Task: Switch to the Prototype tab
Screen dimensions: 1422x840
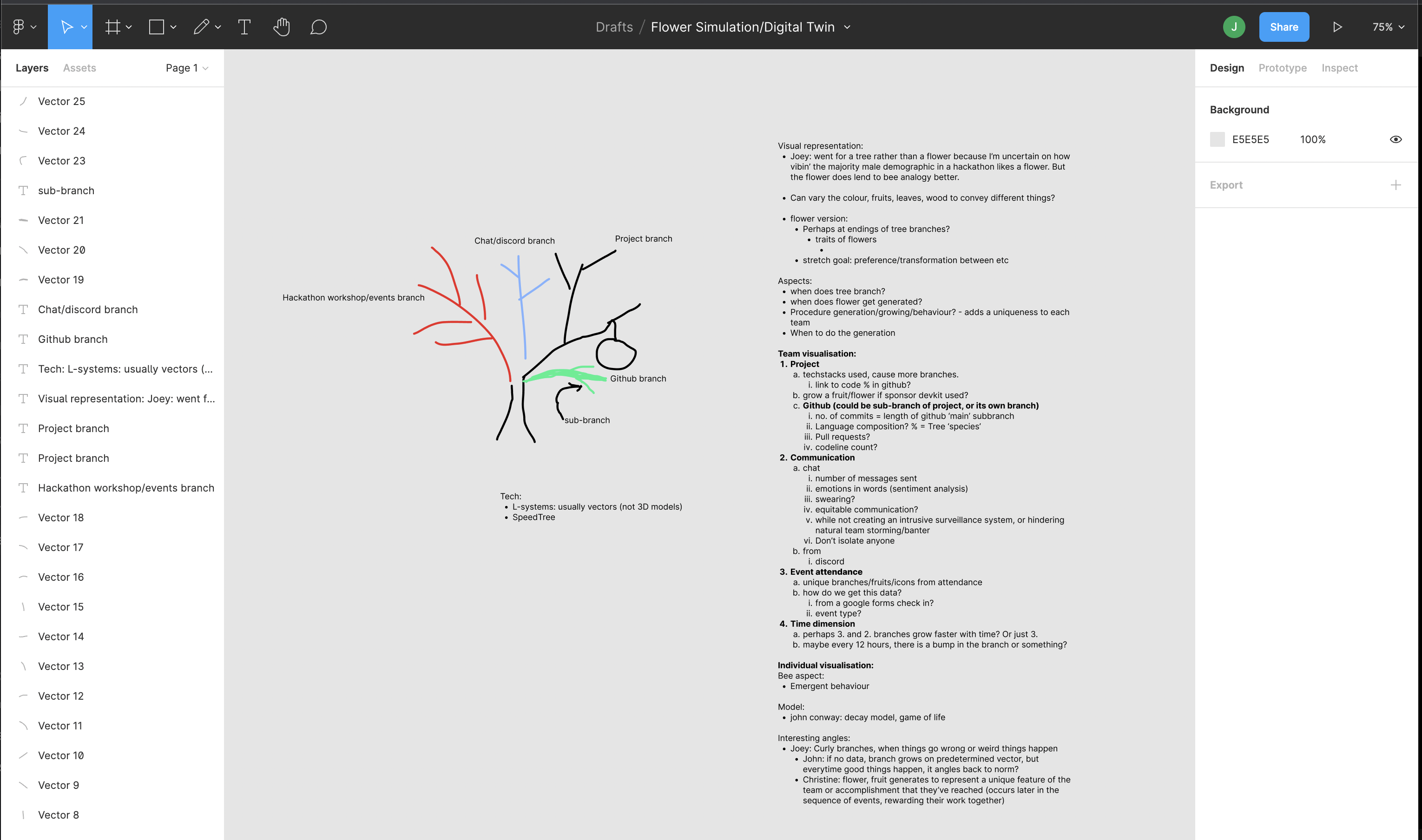Action: (1282, 68)
